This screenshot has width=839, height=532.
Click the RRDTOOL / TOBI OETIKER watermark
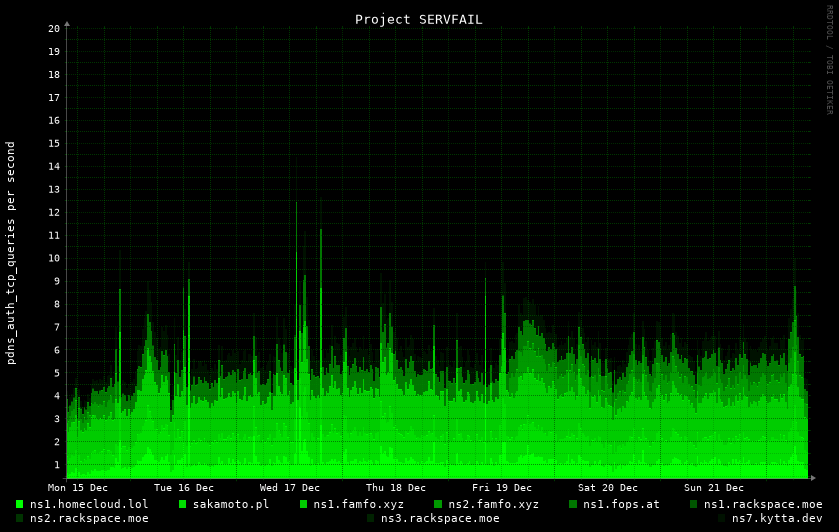coord(829,59)
